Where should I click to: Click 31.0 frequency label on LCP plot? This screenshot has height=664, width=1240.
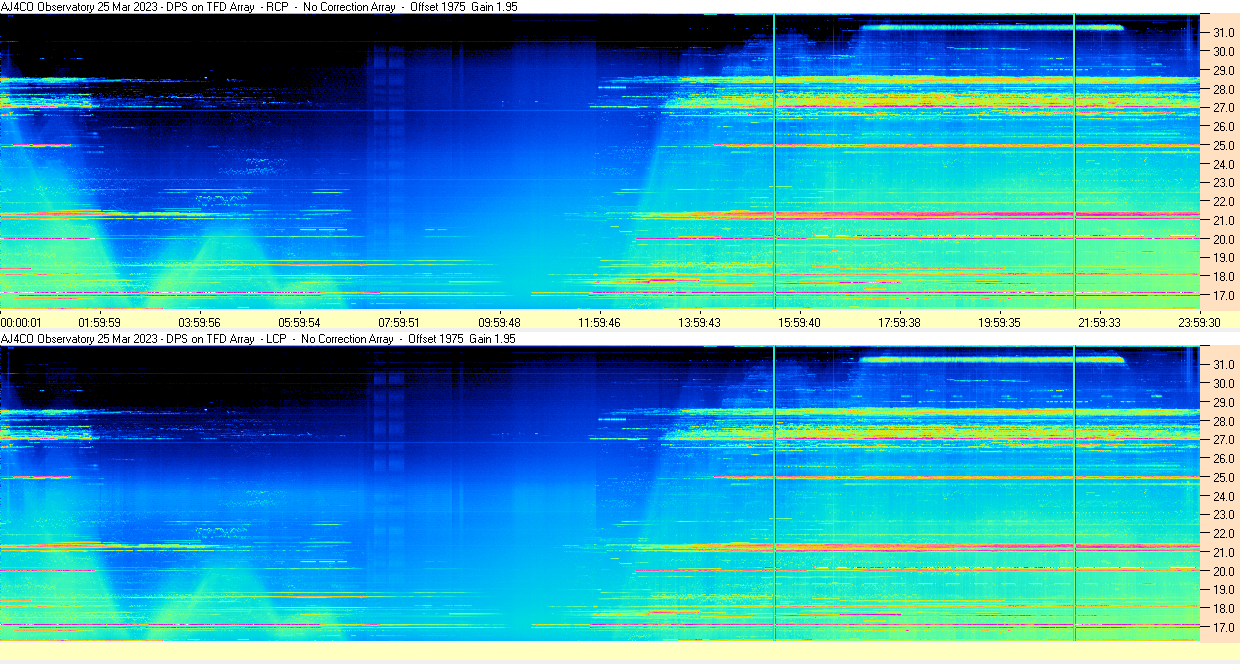(1224, 364)
